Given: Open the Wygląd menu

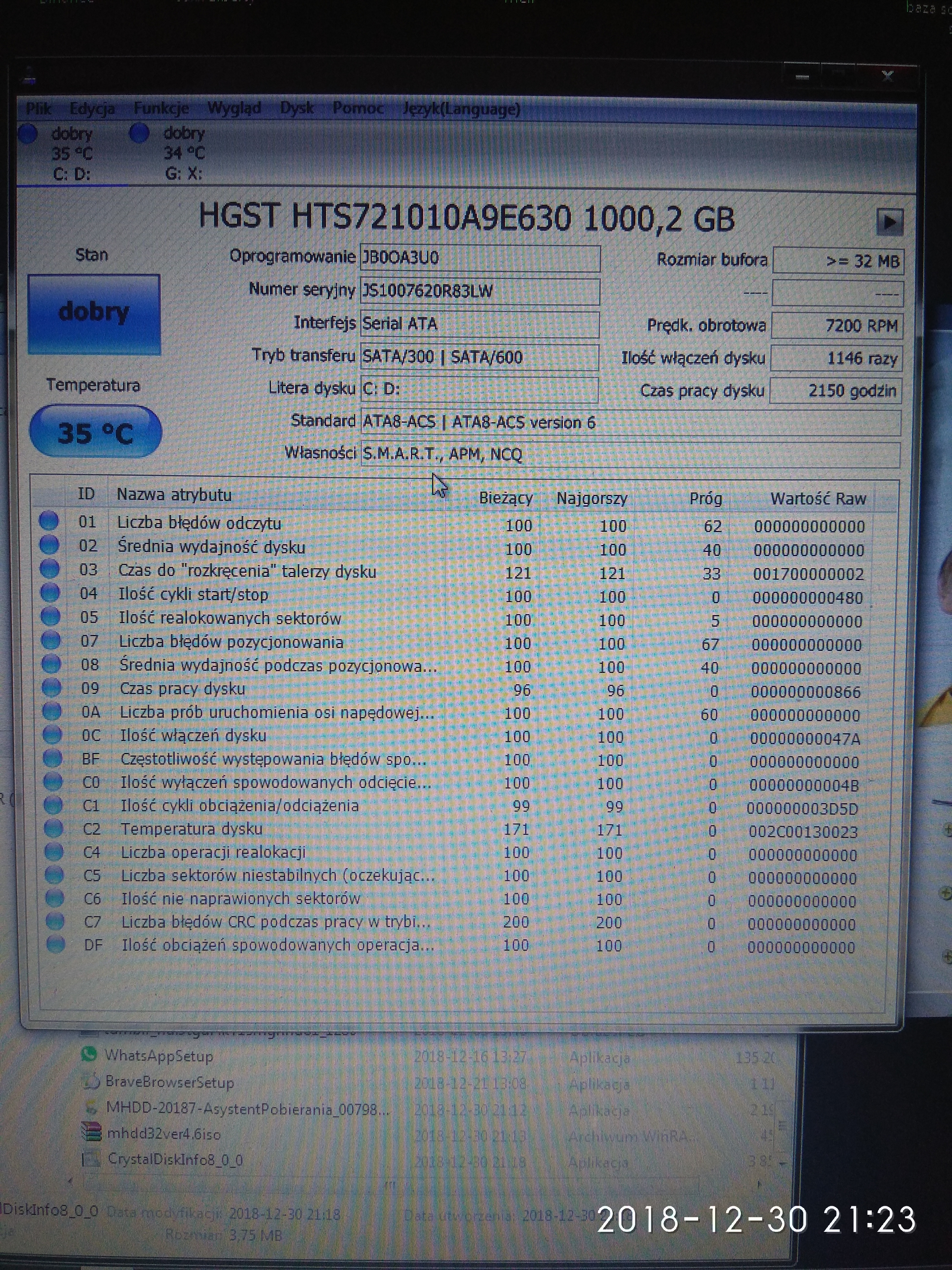Looking at the screenshot, I should [234, 108].
